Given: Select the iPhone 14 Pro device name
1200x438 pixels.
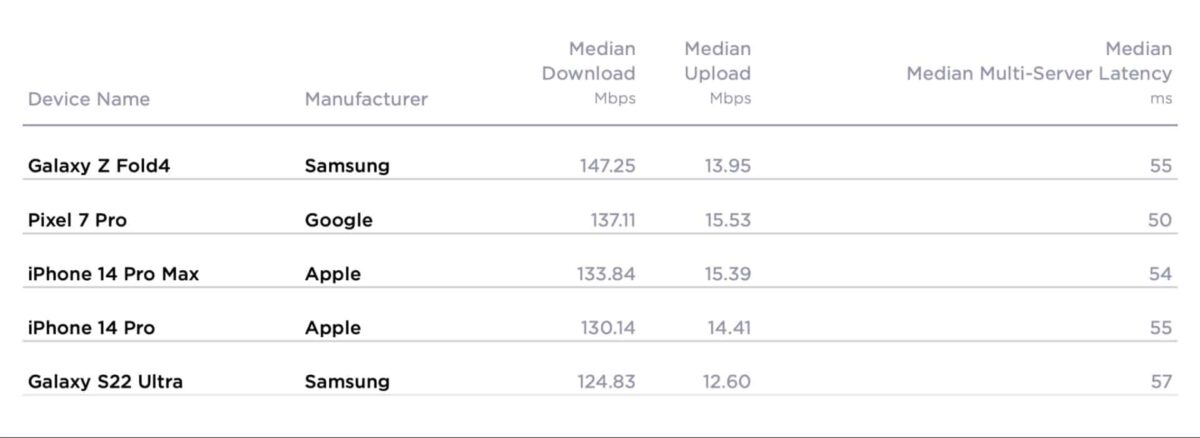Looking at the screenshot, I should tap(91, 328).
